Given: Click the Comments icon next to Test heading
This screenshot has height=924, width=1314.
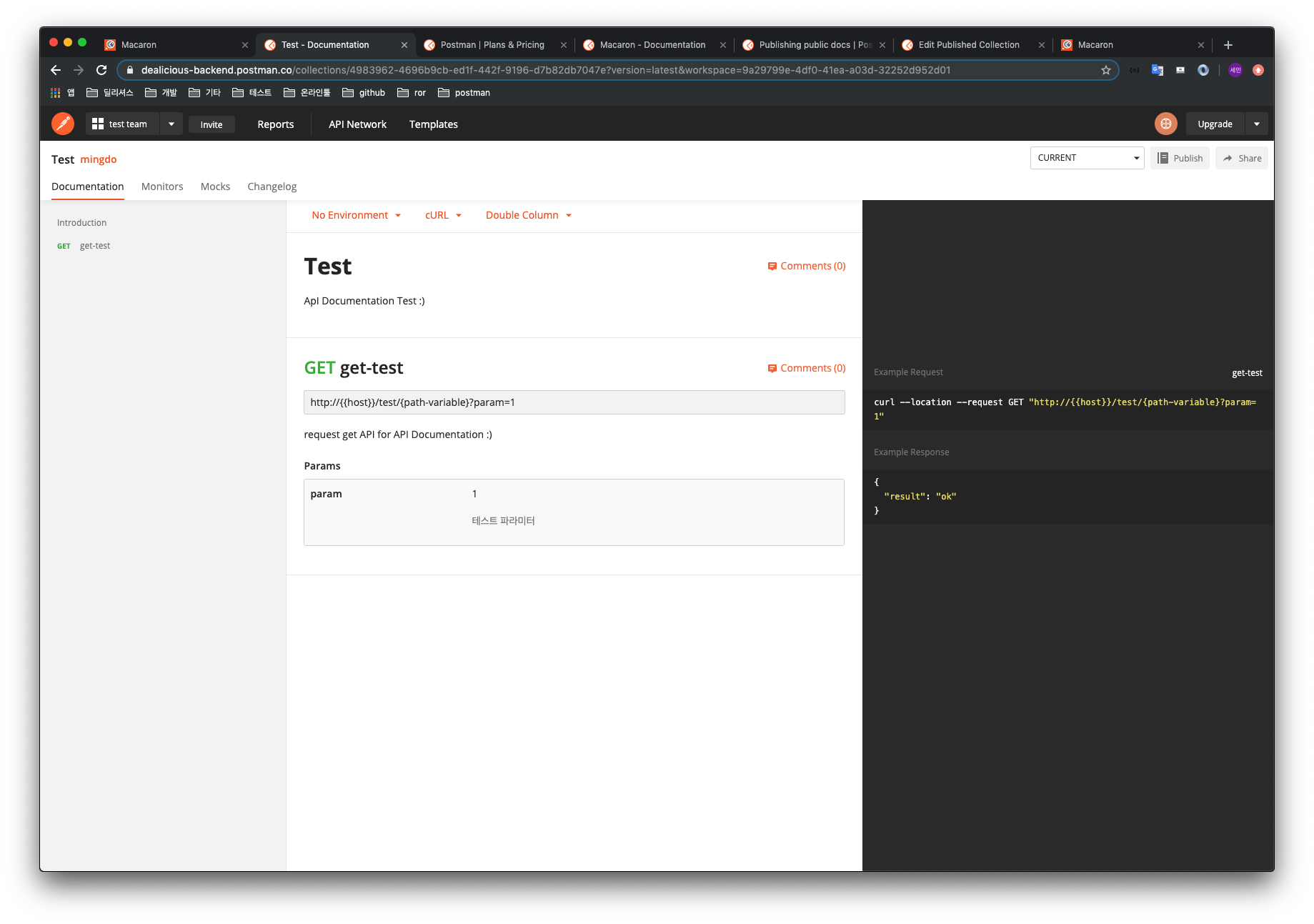Looking at the screenshot, I should [x=772, y=266].
